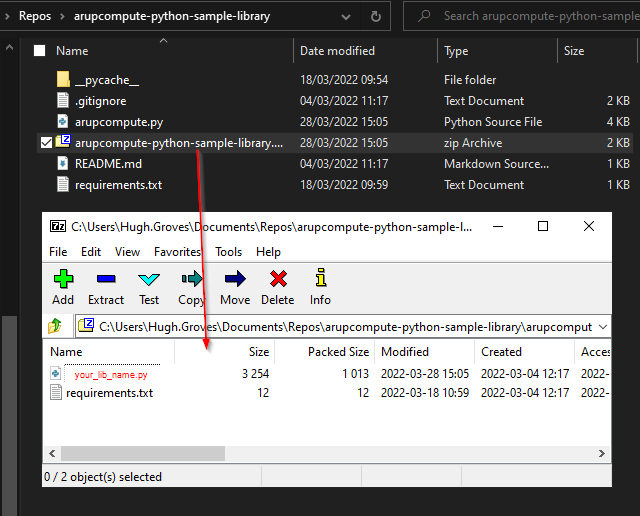
Task: Click Explorer sidebar vertical scrollbar thumb
Action: [9, 416]
